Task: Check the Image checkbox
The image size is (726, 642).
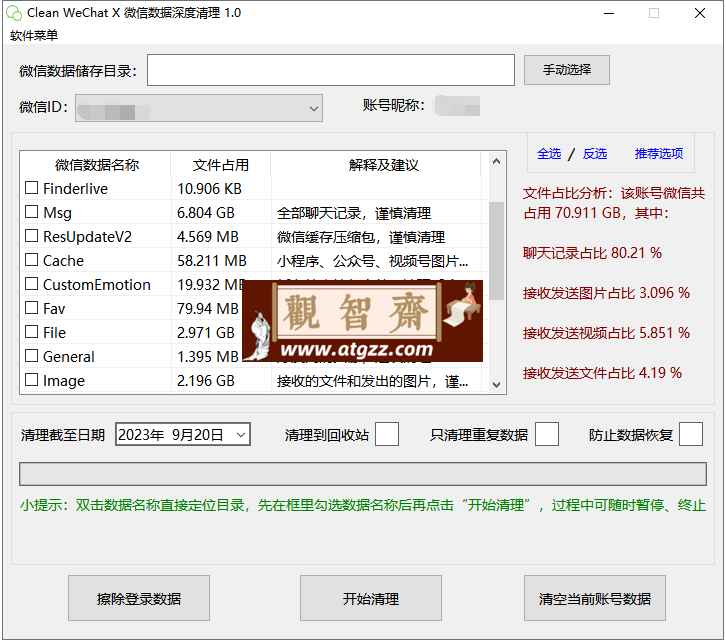Action: coord(31,380)
